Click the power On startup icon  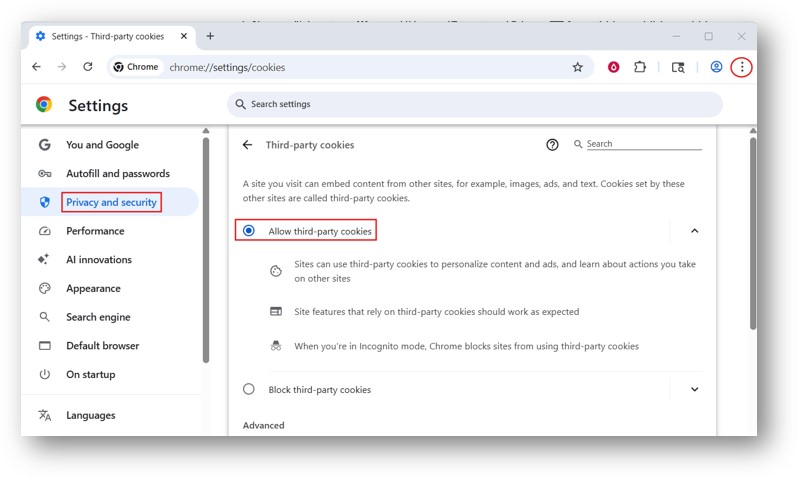click(45, 375)
